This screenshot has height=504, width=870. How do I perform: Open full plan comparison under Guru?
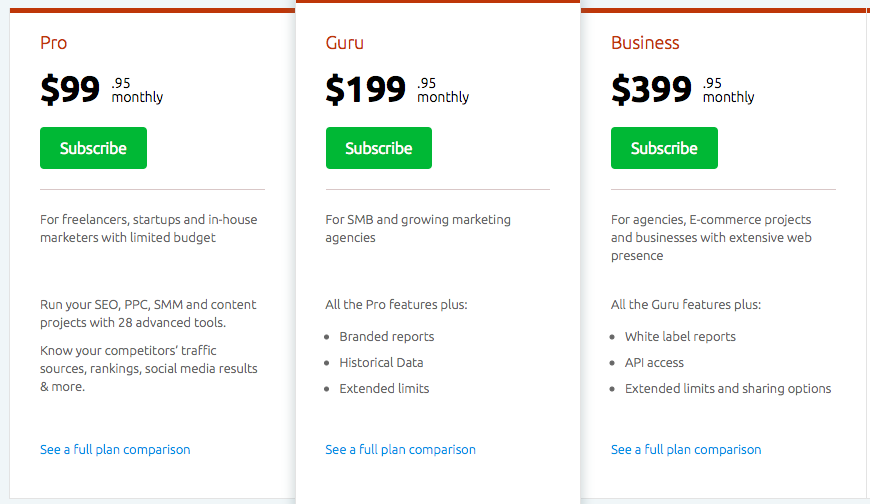pos(401,450)
